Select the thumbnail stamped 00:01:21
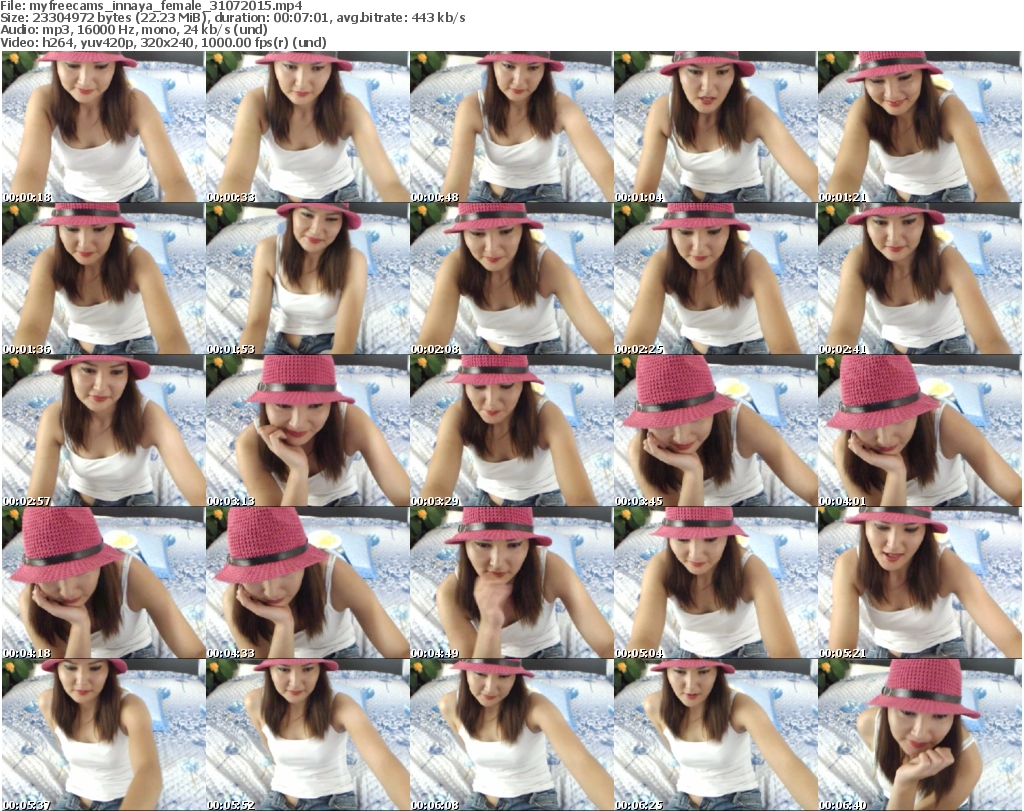 pyautogui.click(x=920, y=127)
